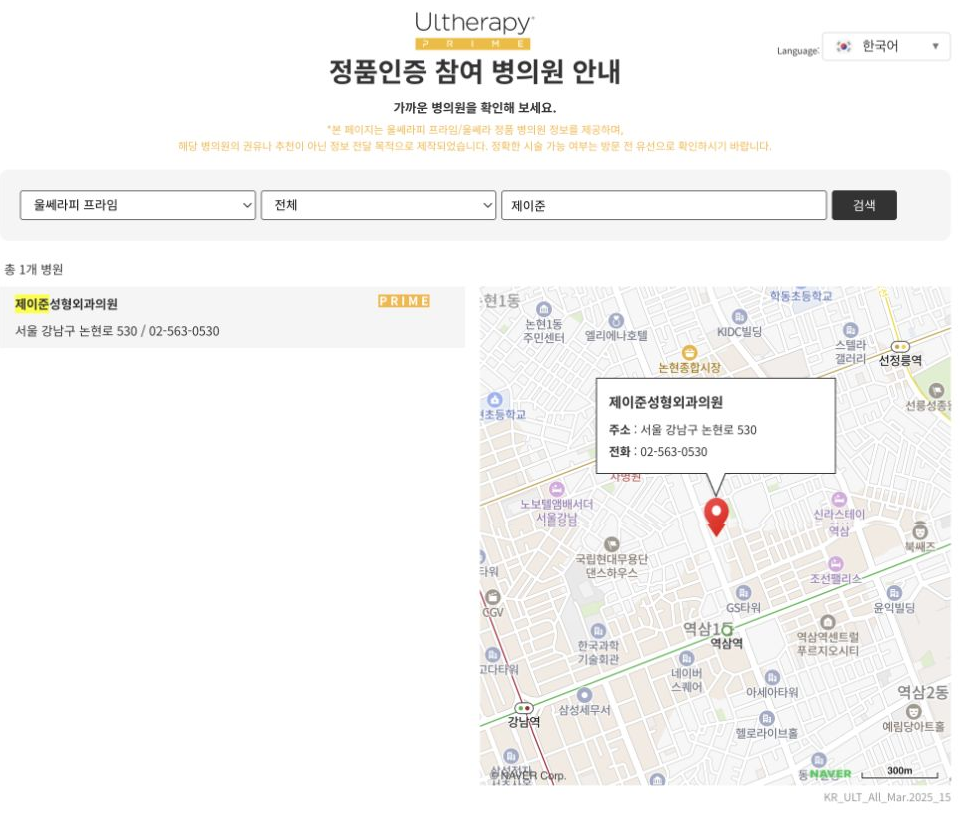Click the 학동초등학교 label on map
960x824 pixels.
click(801, 296)
